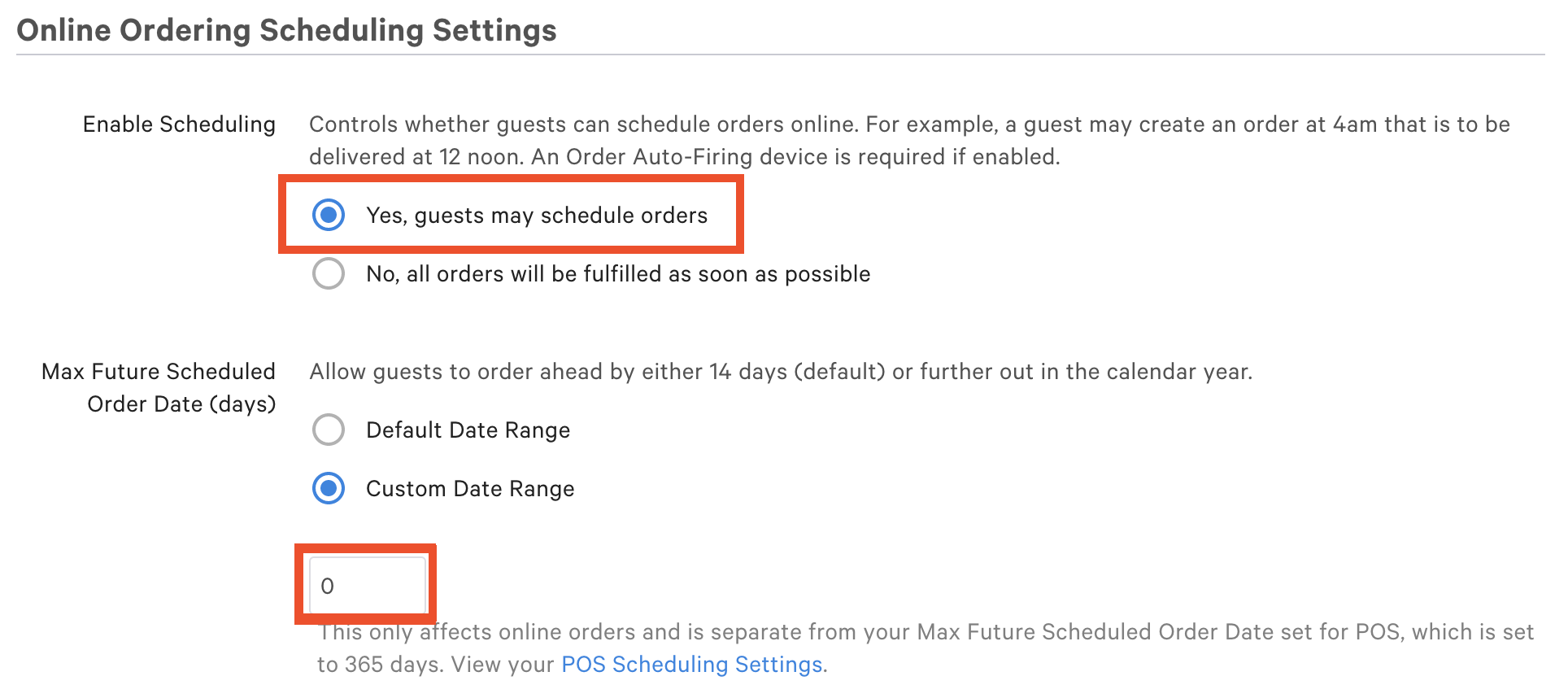This screenshot has width=1568, height=698.
Task: Choose 'No, all orders fulfilled as soon as possible'
Action: click(x=329, y=274)
